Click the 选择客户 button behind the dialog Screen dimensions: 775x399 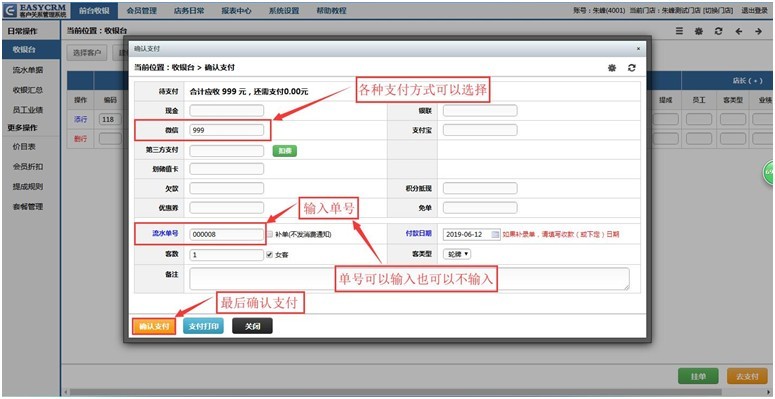click(x=87, y=52)
